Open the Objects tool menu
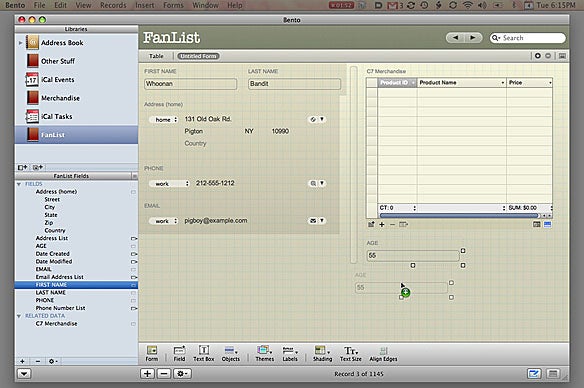 [231, 354]
